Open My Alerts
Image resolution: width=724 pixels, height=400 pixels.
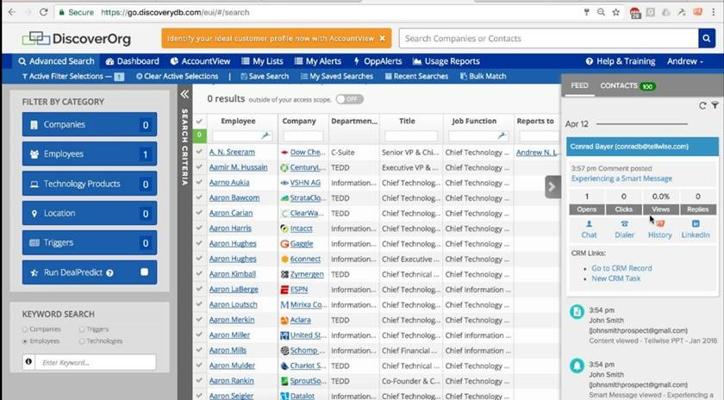318,61
